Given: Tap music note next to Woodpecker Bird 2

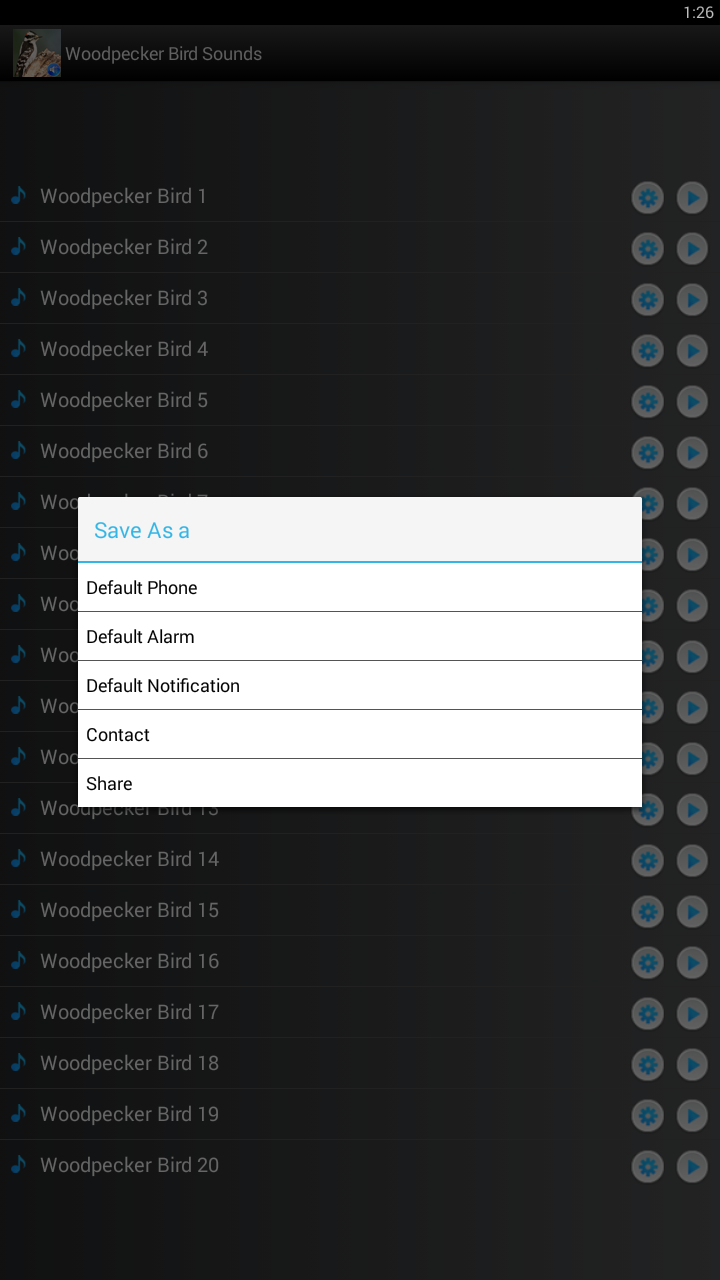Looking at the screenshot, I should tap(18, 247).
